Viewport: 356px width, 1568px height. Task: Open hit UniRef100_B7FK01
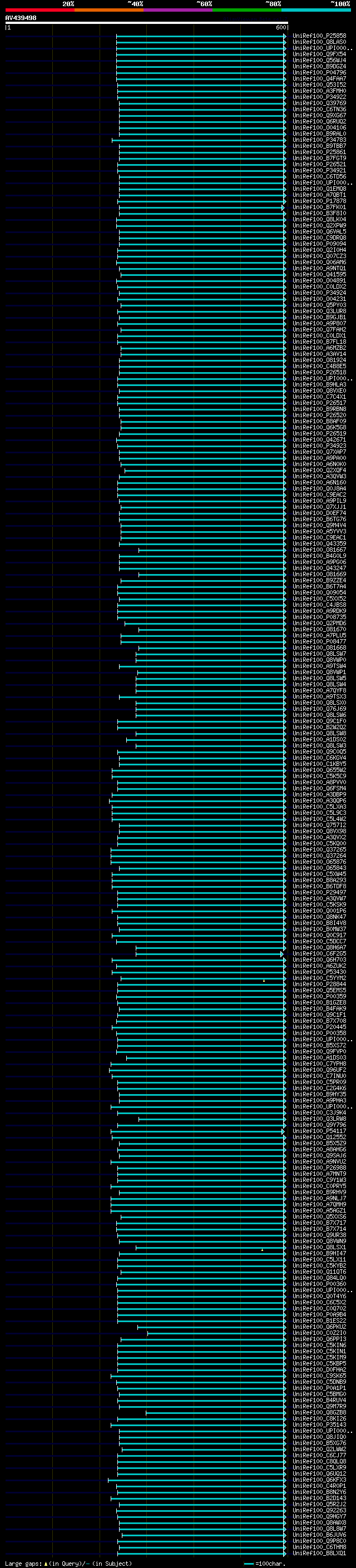[x=319, y=207]
